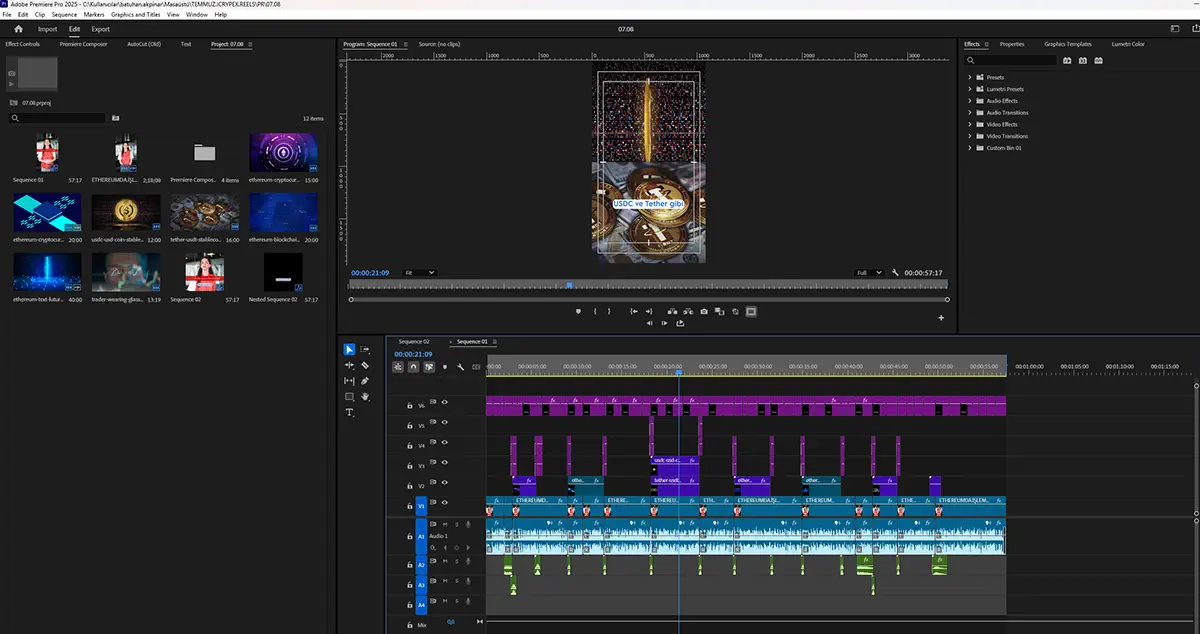Toggle A3 track targeting button

coord(421,585)
